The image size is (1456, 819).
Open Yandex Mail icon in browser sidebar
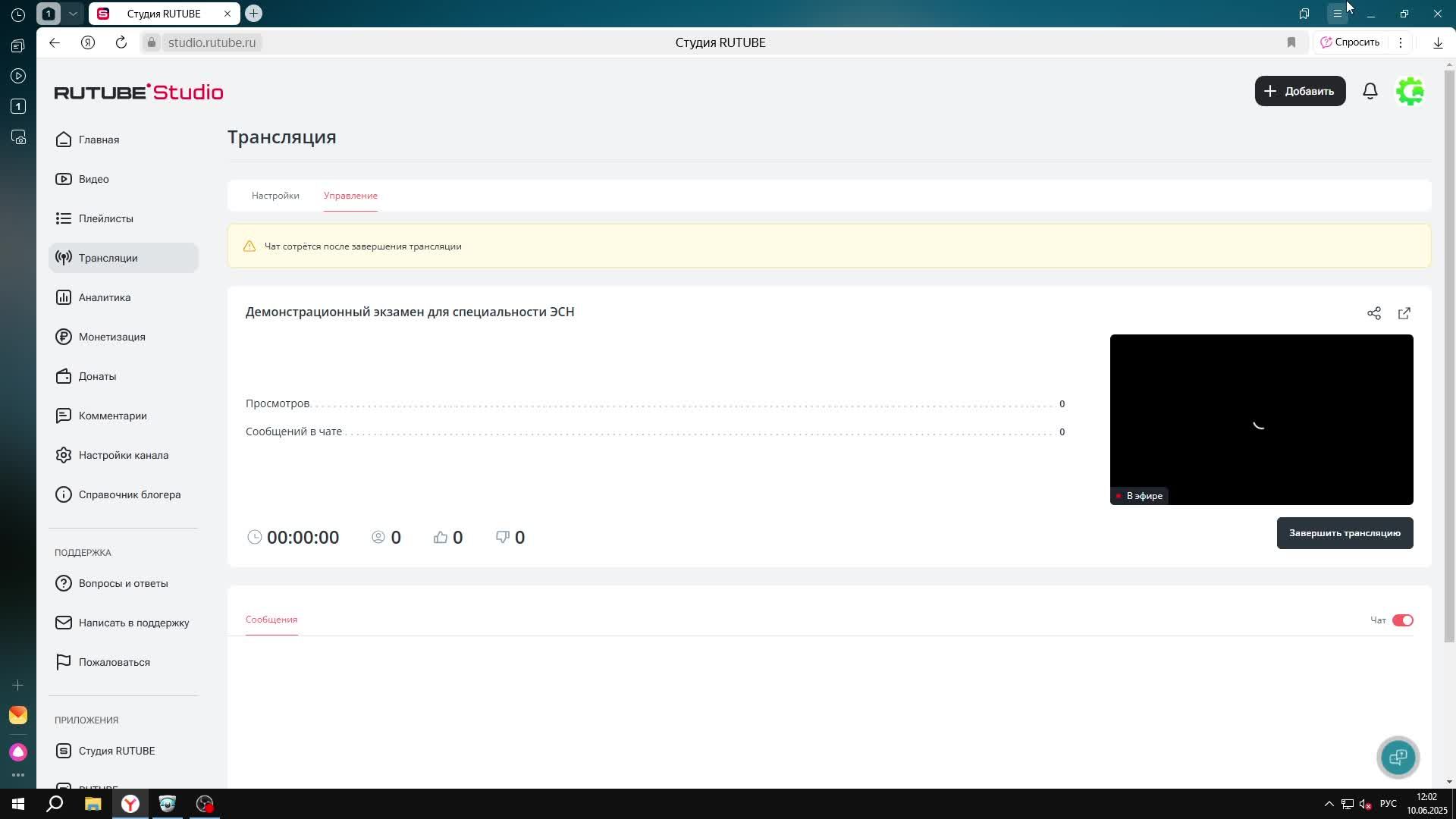[18, 715]
